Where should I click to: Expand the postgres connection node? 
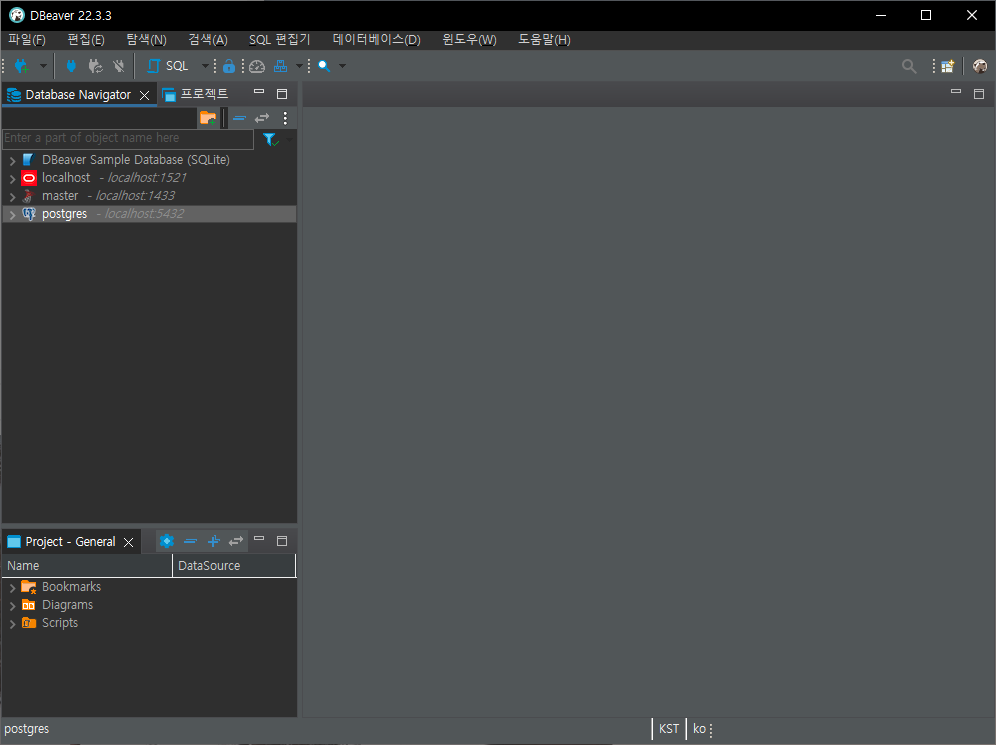(x=12, y=215)
